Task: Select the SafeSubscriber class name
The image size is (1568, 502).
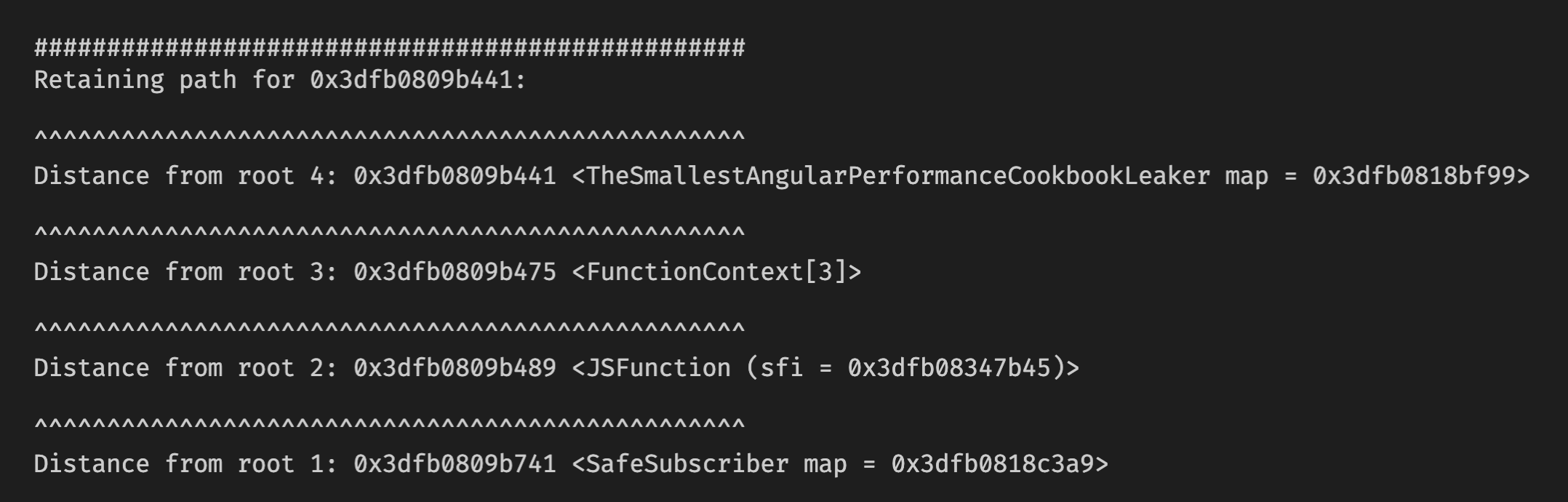Action: tap(687, 464)
